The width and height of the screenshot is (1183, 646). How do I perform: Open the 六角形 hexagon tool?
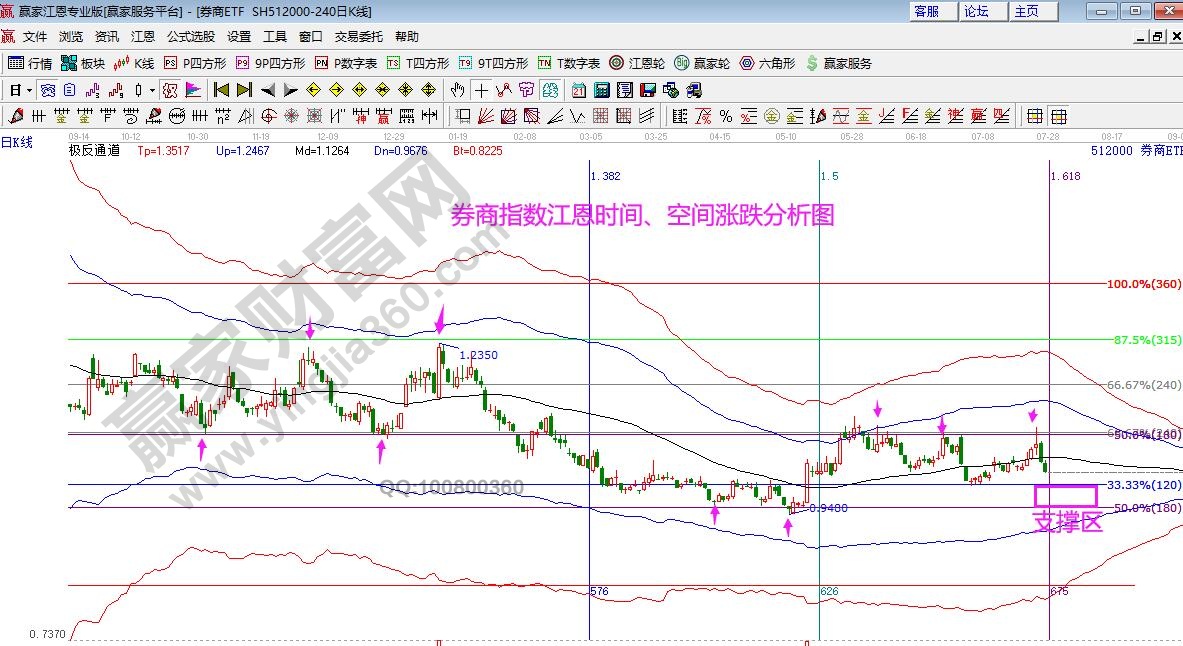click(x=766, y=62)
